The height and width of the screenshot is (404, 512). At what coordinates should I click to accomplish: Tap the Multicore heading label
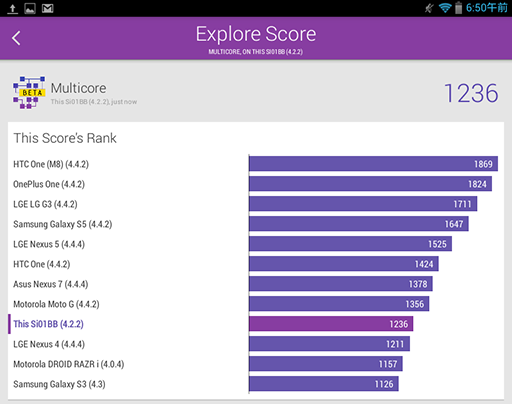[79, 88]
